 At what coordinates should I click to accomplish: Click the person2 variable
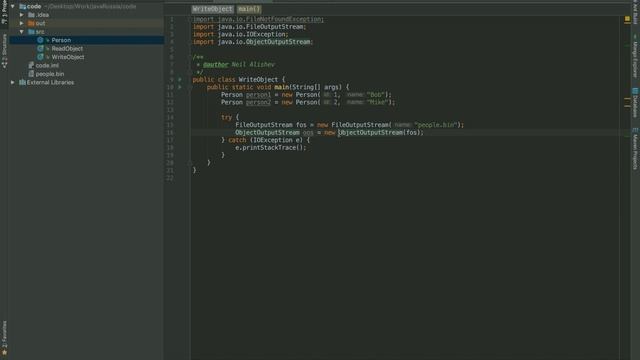coord(258,102)
